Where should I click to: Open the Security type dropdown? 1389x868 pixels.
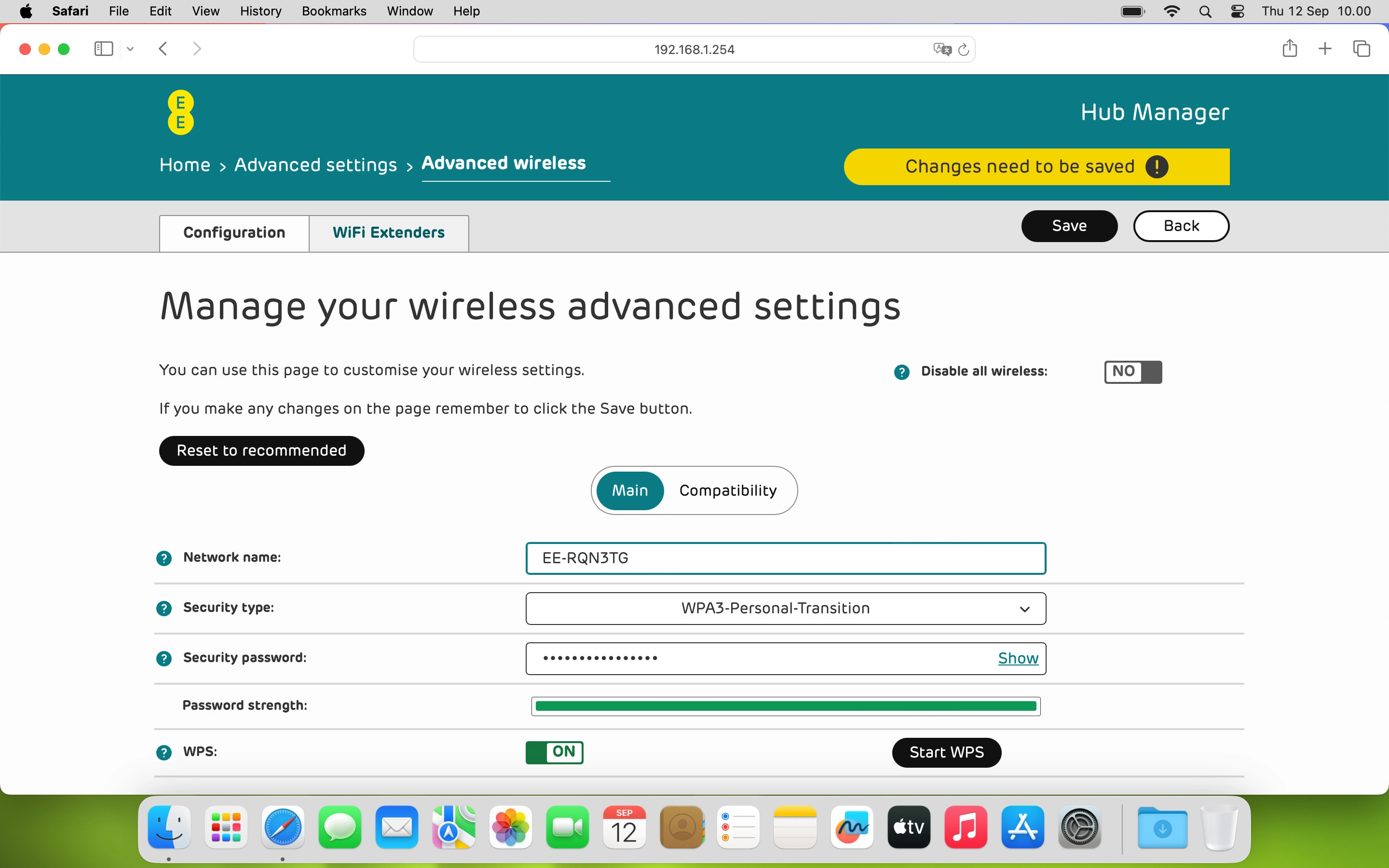pyautogui.click(x=785, y=609)
